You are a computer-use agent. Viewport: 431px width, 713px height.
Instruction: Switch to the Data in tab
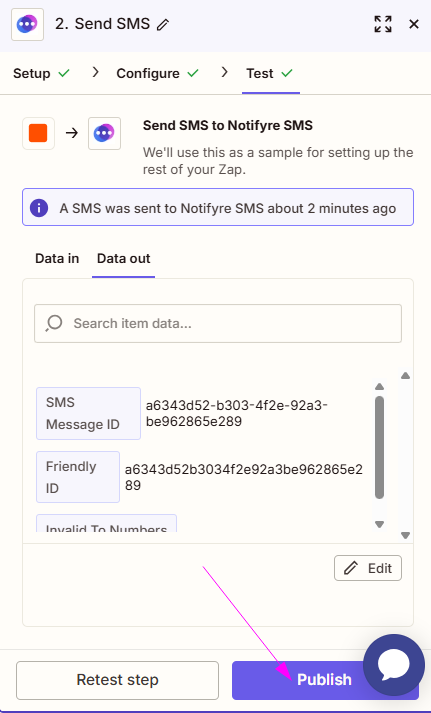[x=57, y=258]
